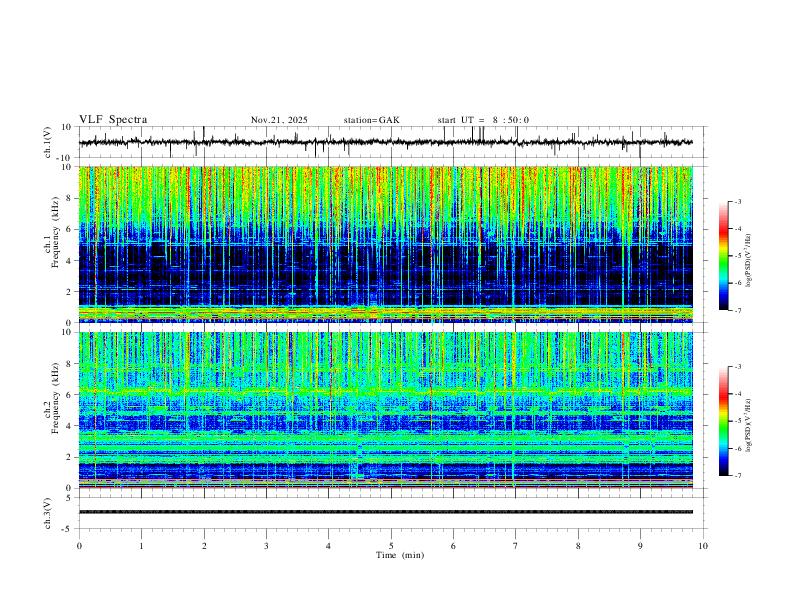Click time axis tick label "6"

coord(454,546)
